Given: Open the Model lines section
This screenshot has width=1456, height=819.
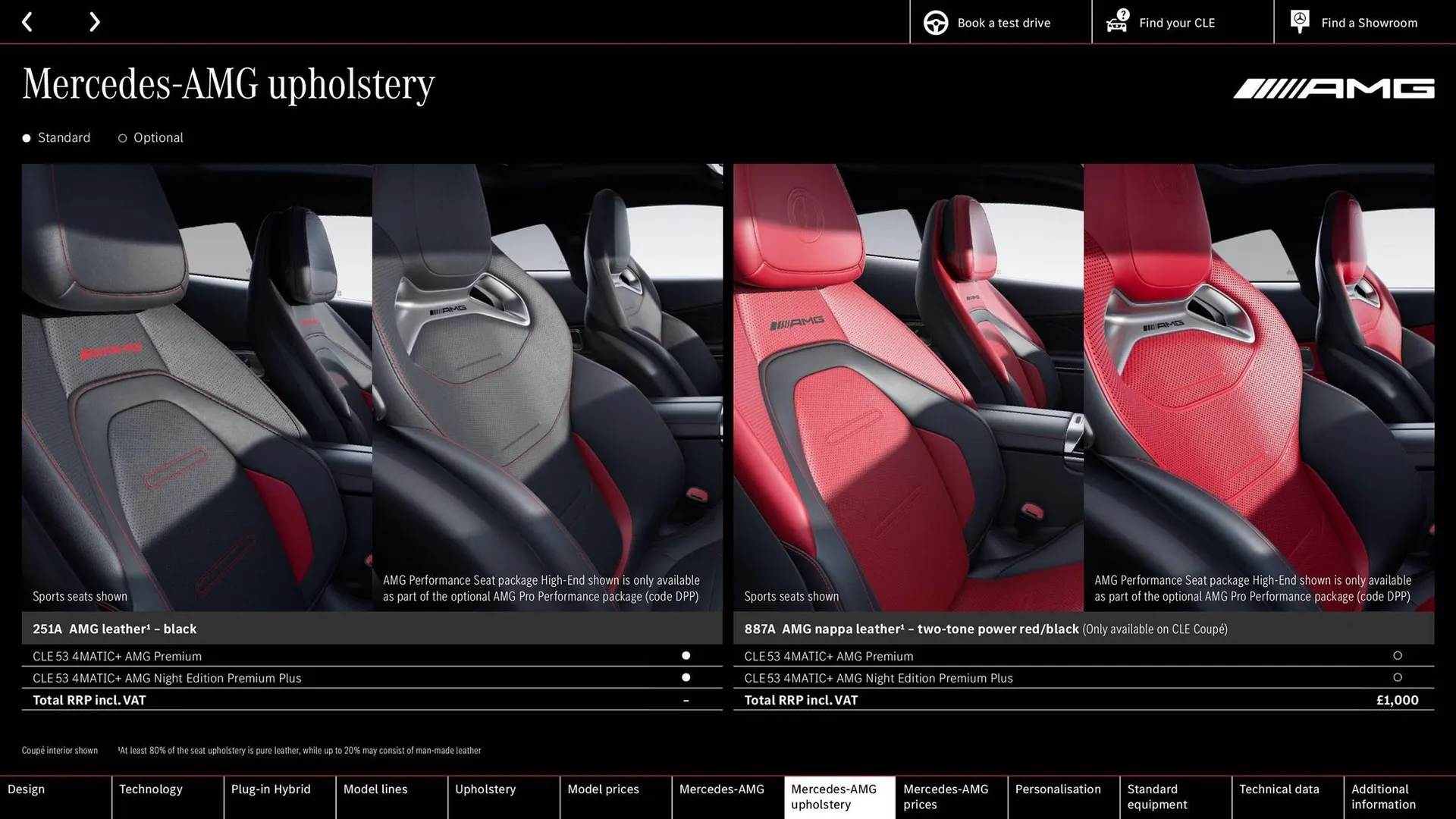Looking at the screenshot, I should coord(375,789).
